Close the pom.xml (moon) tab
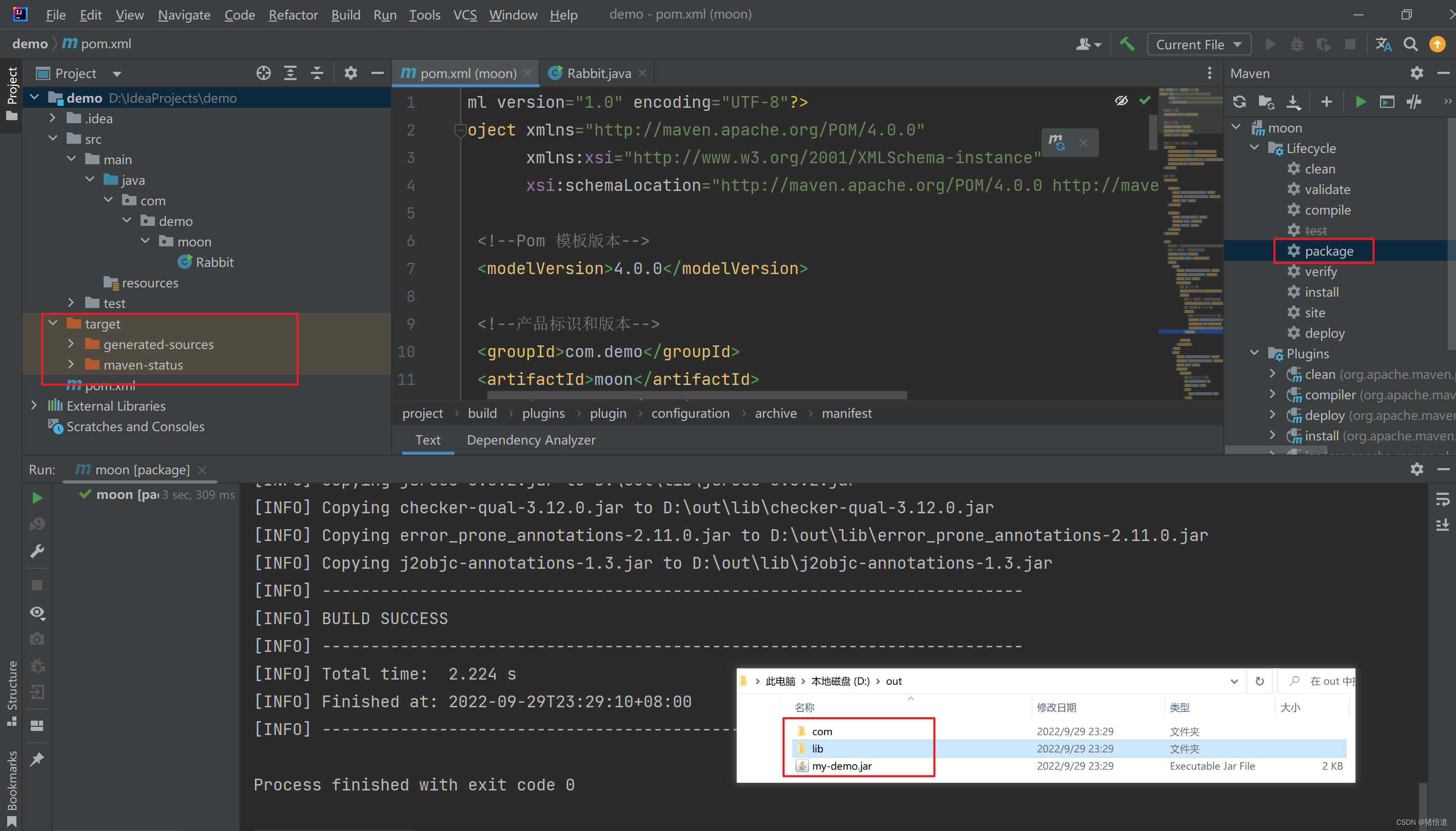 527,73
